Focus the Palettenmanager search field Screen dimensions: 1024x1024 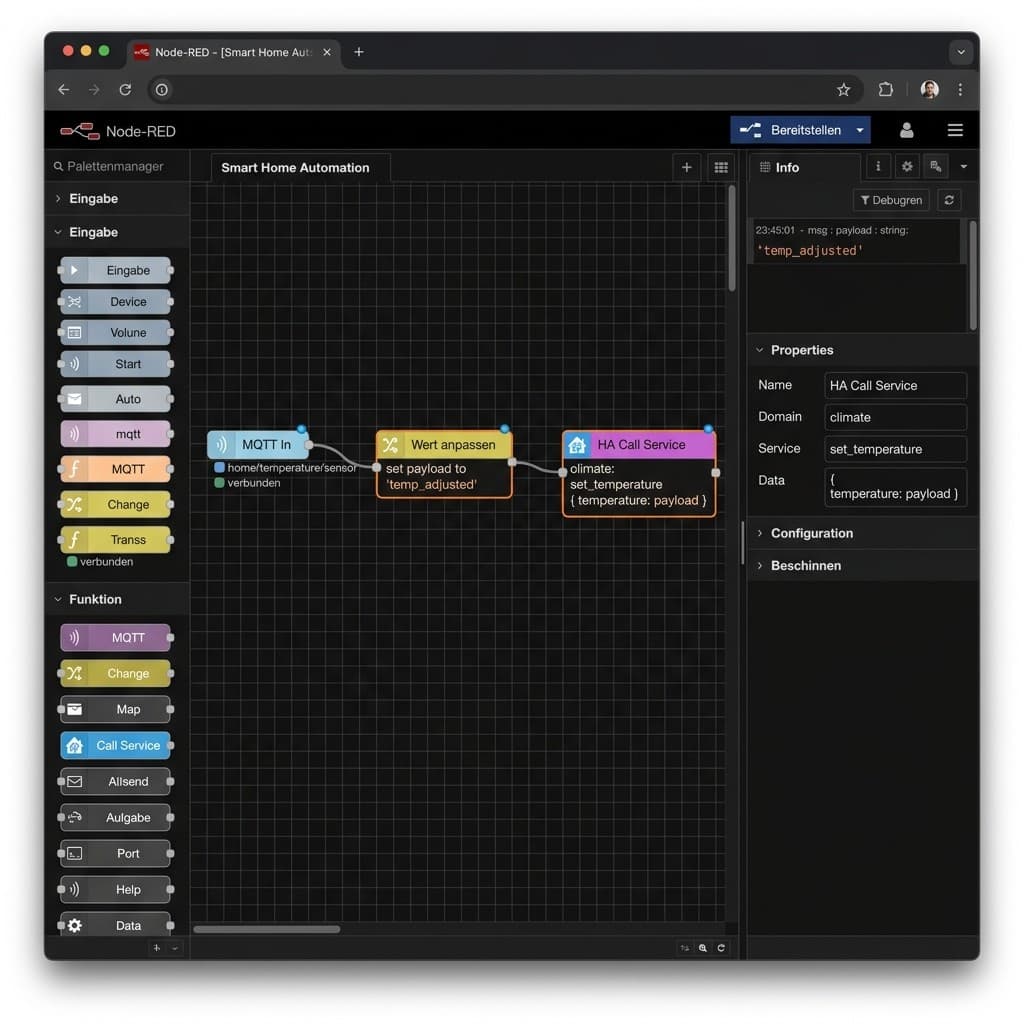pos(116,167)
